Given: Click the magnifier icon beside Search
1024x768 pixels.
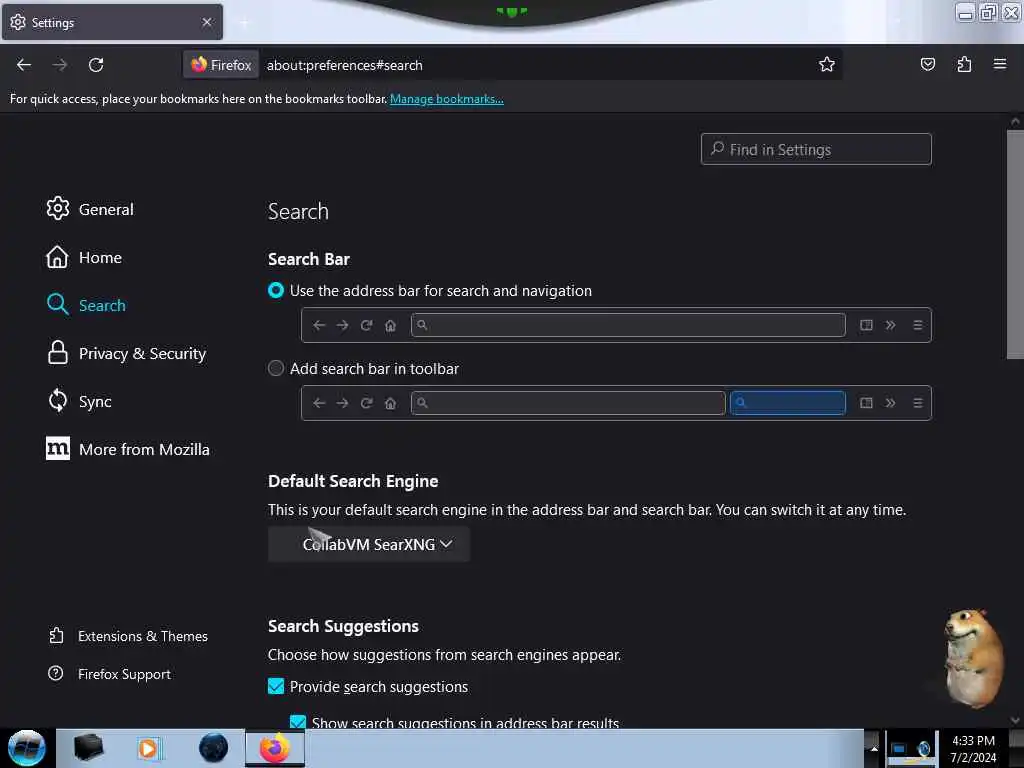Looking at the screenshot, I should pyautogui.click(x=57, y=305).
